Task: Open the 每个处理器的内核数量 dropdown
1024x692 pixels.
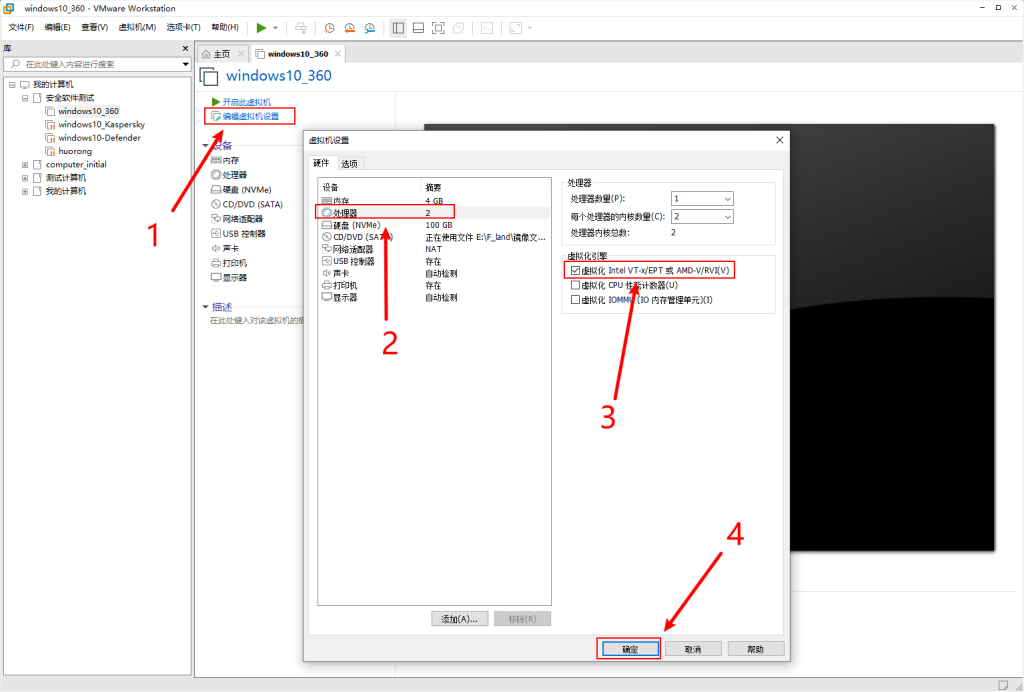Action: pyautogui.click(x=702, y=216)
